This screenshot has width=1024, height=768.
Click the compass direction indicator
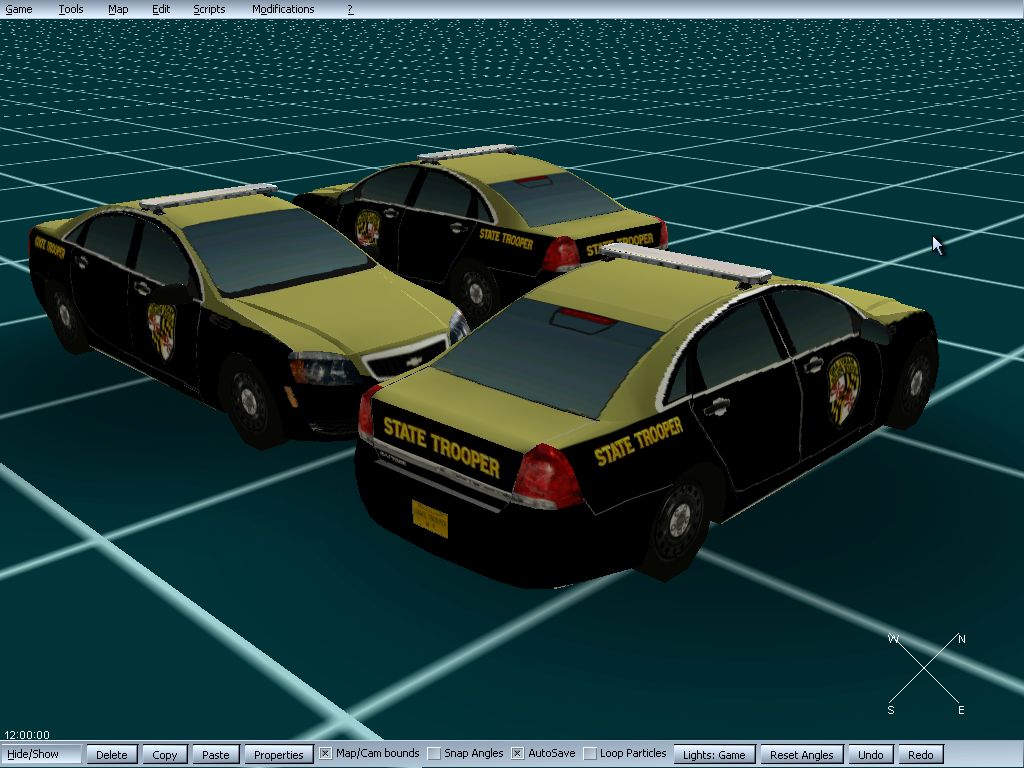point(926,674)
